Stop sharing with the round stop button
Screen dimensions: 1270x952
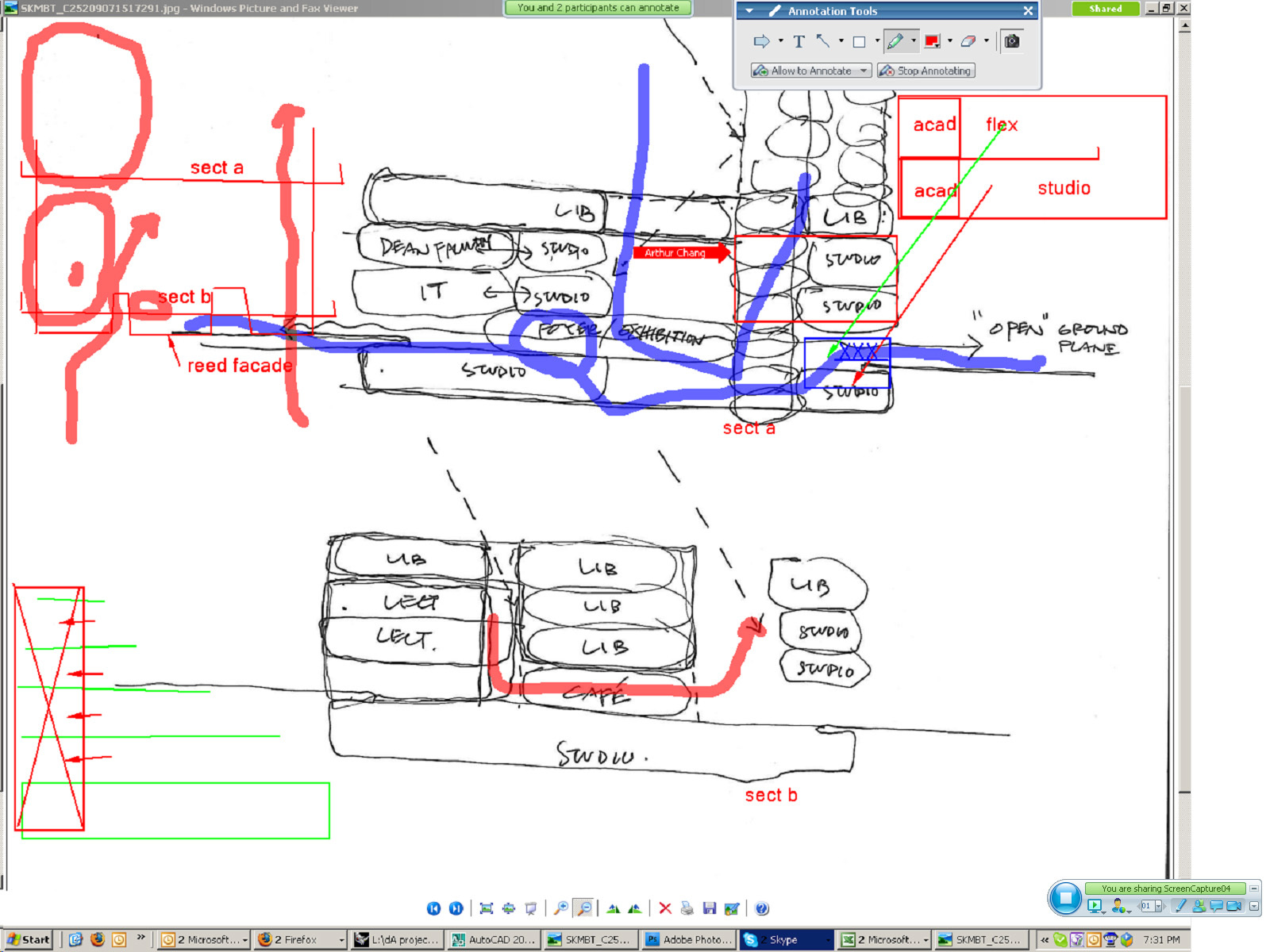coord(1065,898)
